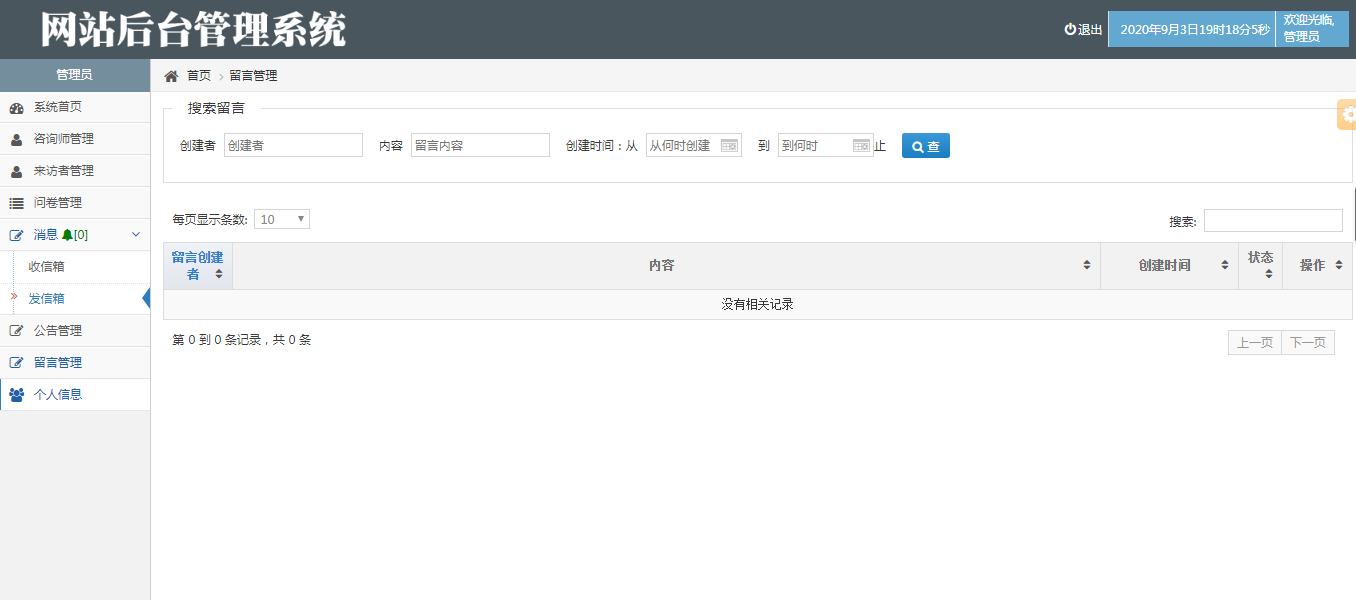Select the 咨询师管理 sidebar icon
This screenshot has width=1356, height=600.
pyautogui.click(x=16, y=139)
